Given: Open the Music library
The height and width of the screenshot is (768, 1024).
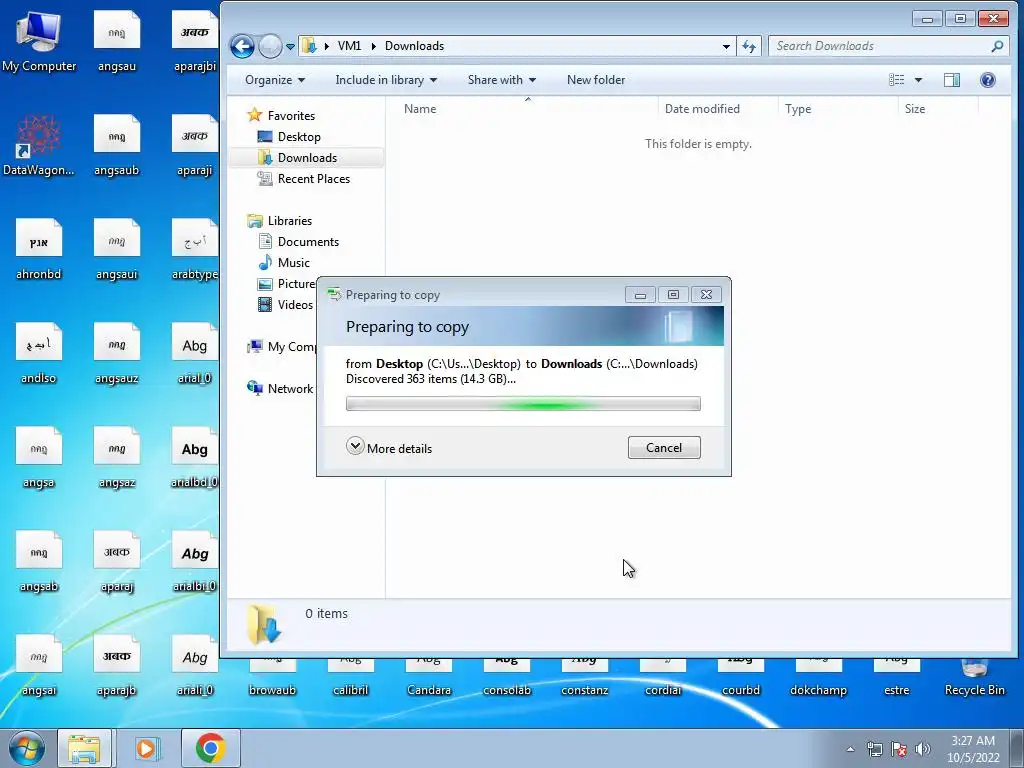Looking at the screenshot, I should point(285,263).
